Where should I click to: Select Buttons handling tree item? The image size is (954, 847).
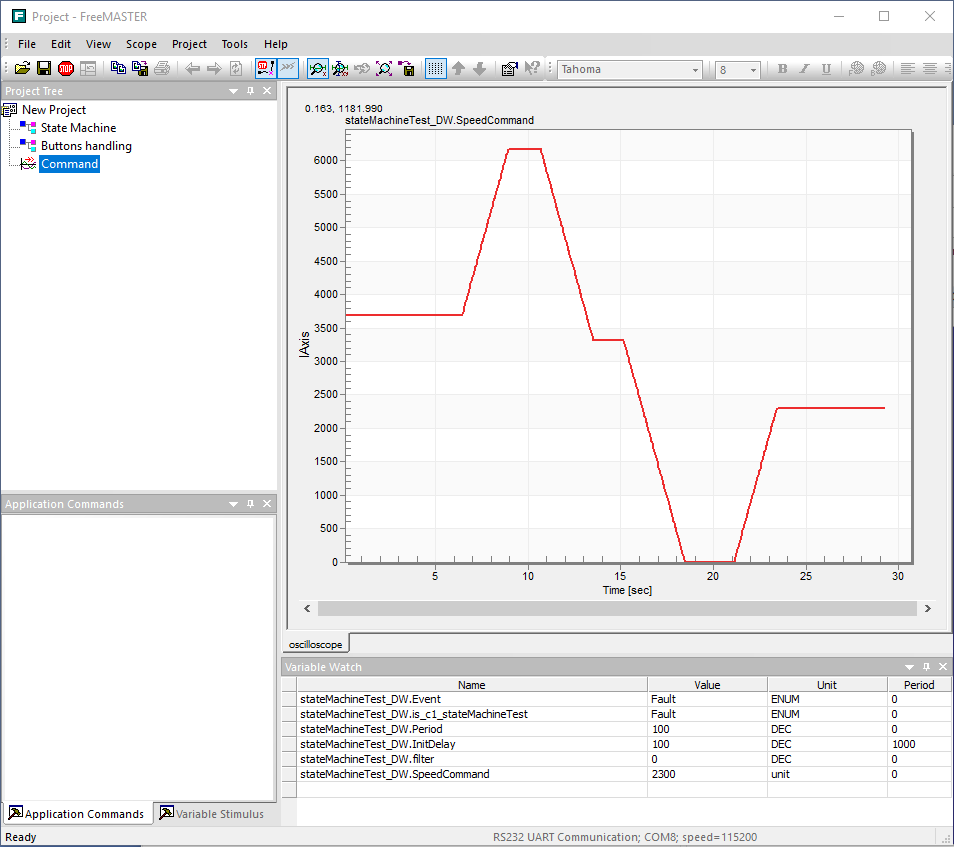click(x=86, y=147)
